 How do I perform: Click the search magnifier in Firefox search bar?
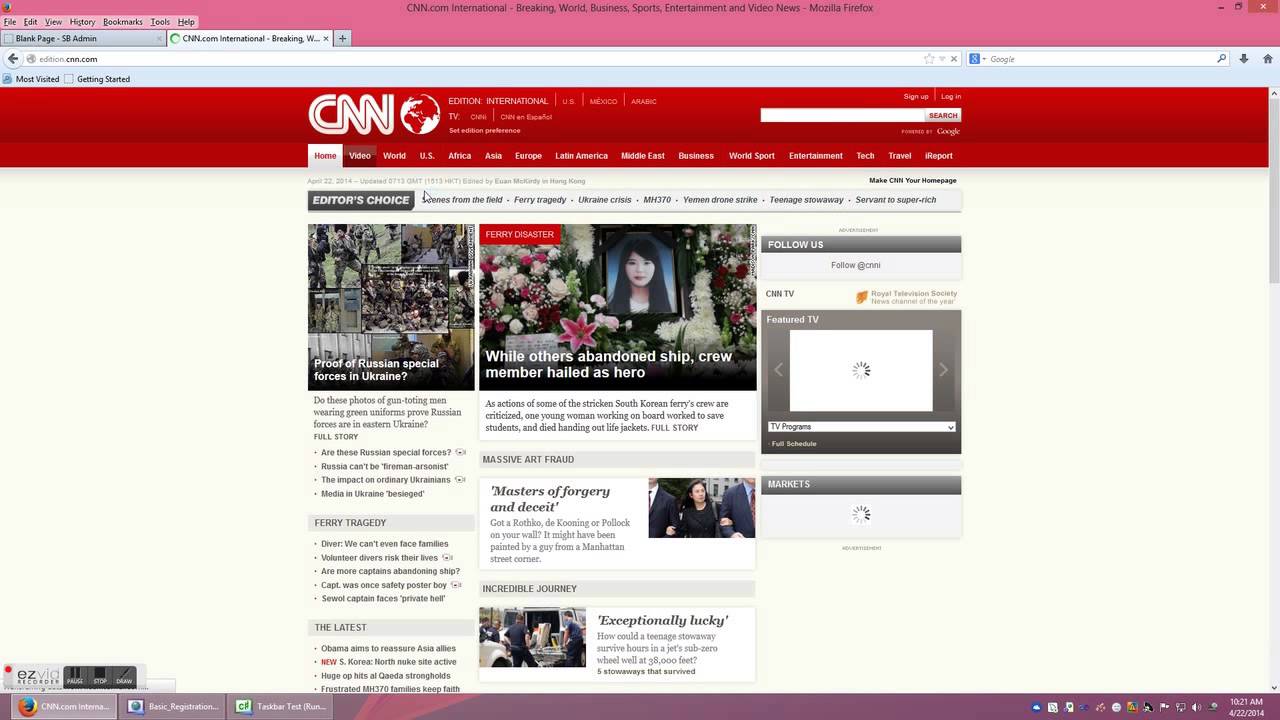pos(1221,59)
